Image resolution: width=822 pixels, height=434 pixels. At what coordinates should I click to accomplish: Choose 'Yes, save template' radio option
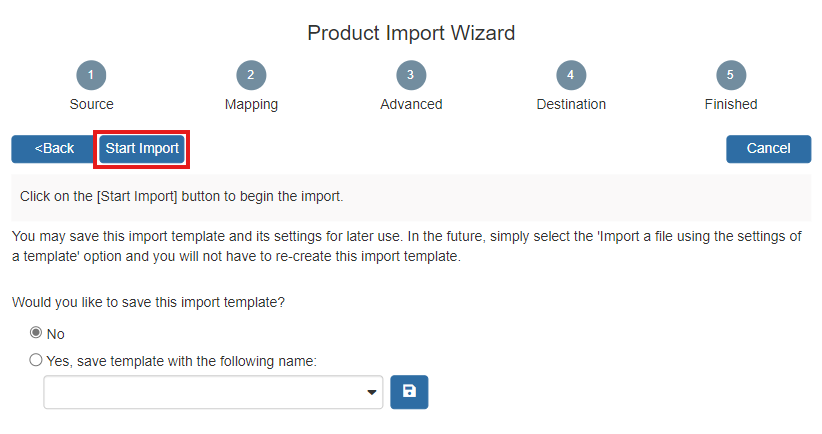[x=36, y=360]
